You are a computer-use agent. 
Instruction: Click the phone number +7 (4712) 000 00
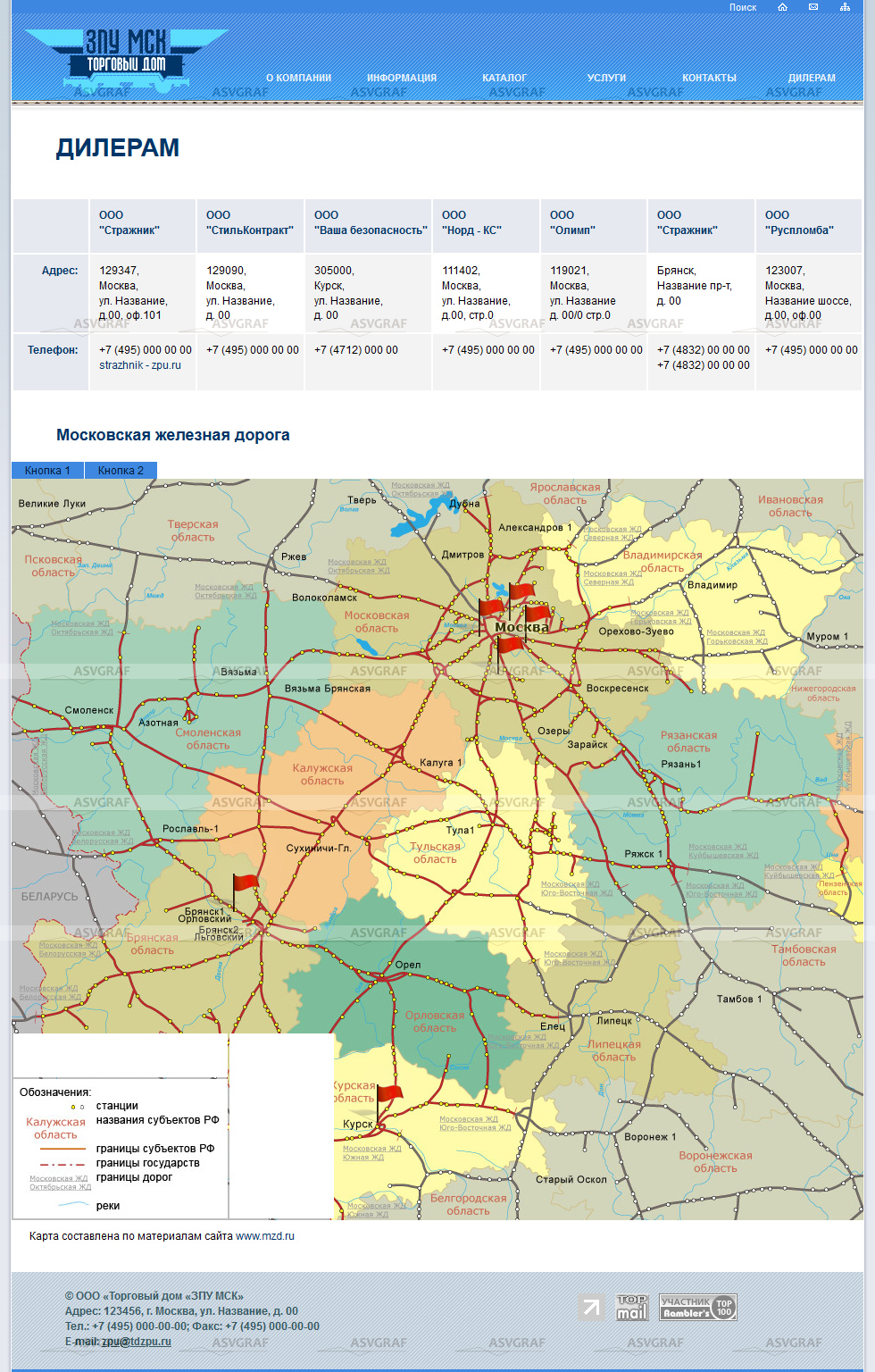coord(356,350)
